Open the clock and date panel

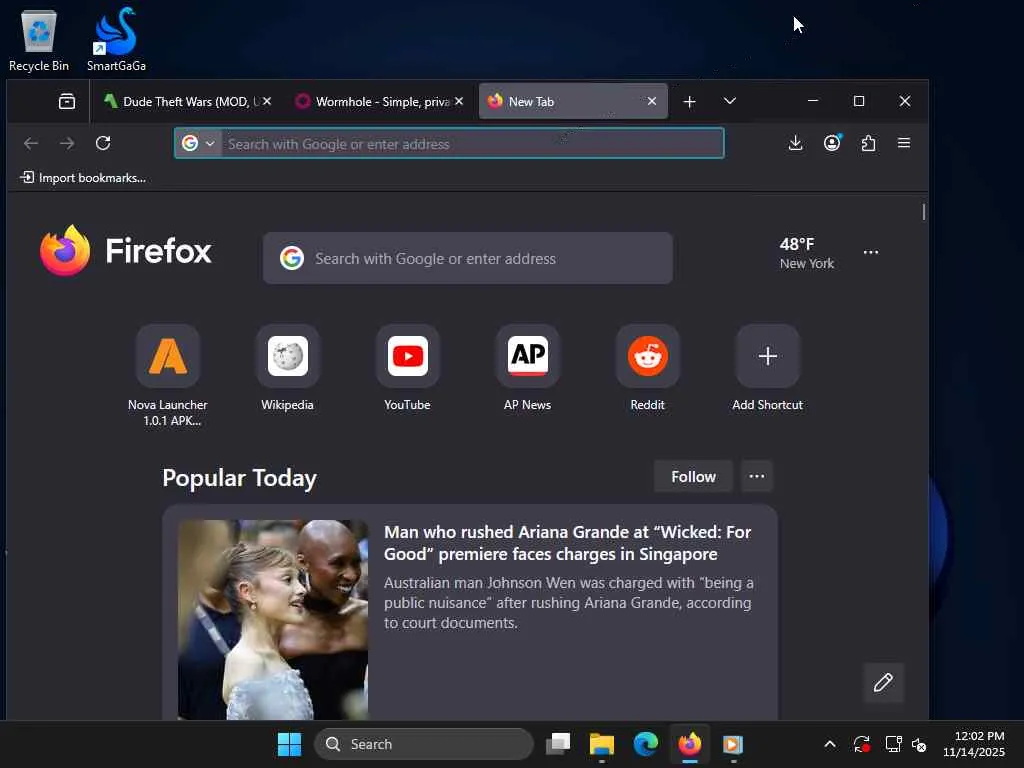pos(973,744)
